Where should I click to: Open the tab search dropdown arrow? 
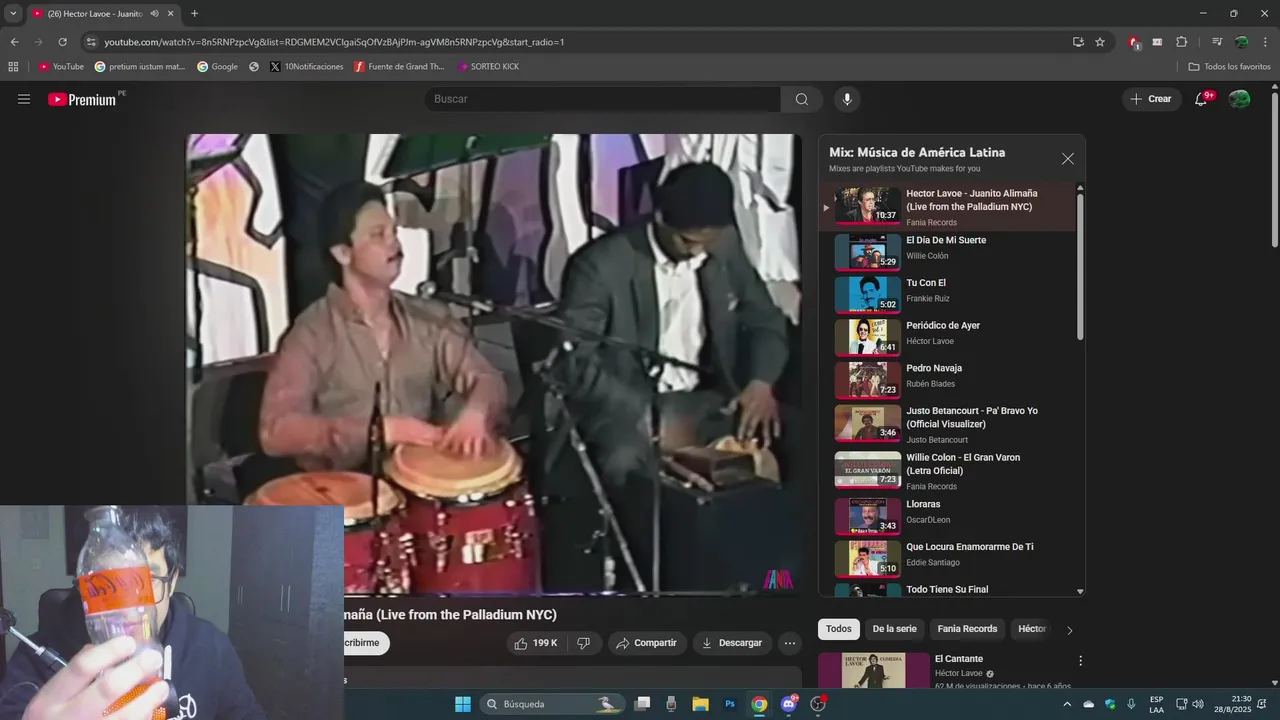pyautogui.click(x=13, y=13)
